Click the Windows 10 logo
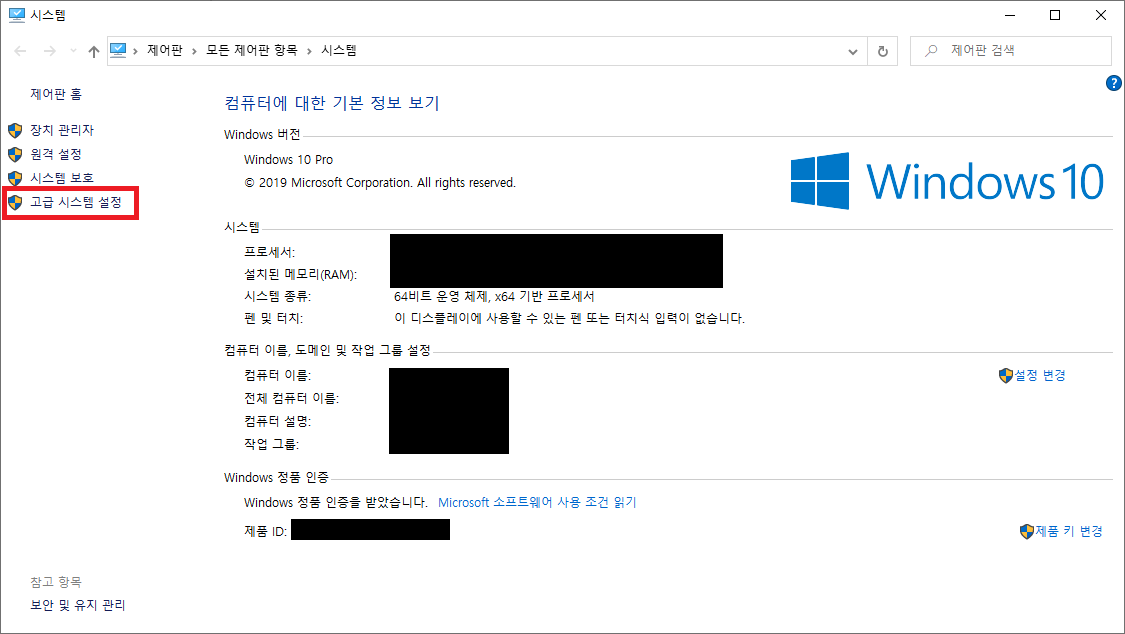 pos(947,181)
